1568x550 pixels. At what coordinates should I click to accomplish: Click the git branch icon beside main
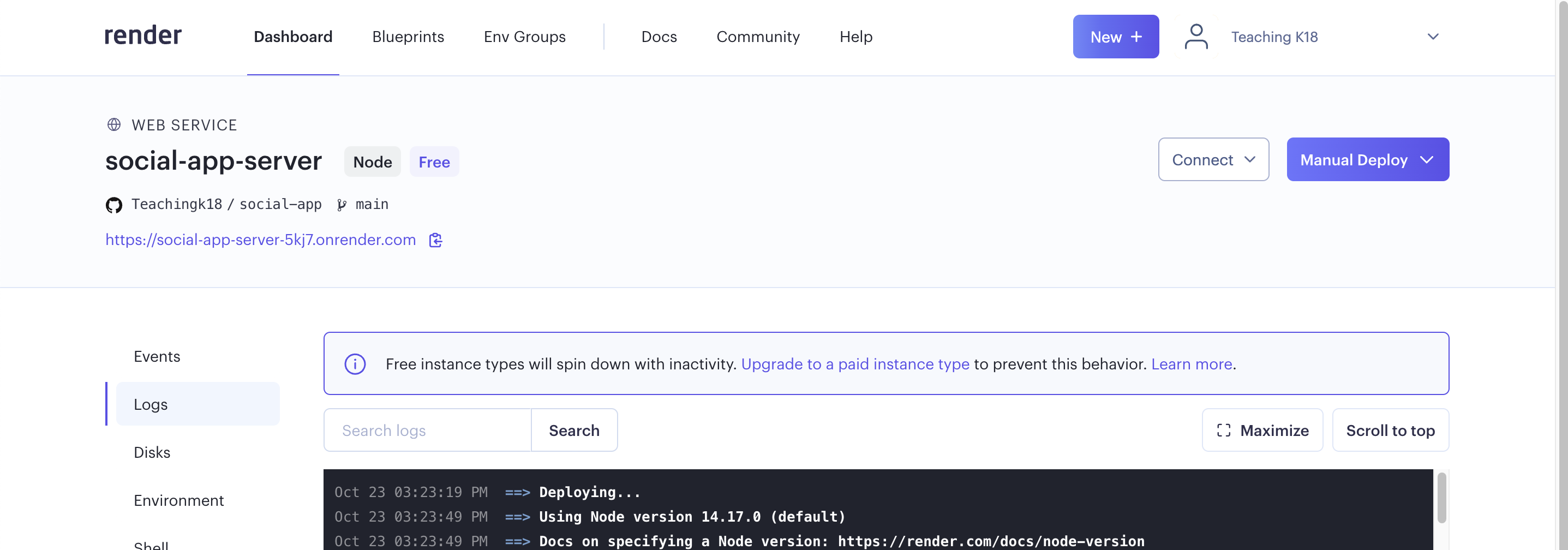(x=342, y=205)
